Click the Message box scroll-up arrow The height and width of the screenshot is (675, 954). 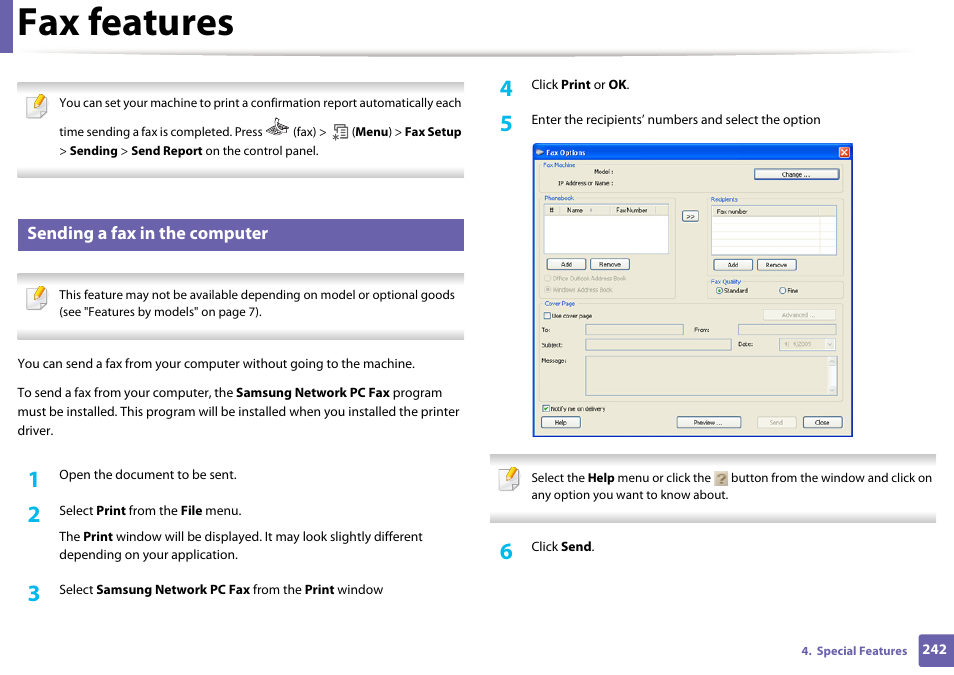(832, 362)
